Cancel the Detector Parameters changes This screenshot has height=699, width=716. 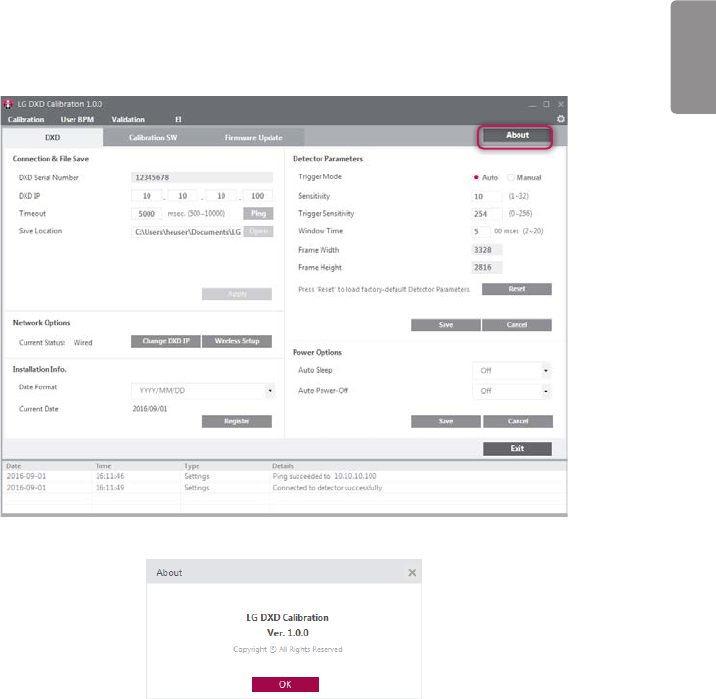pos(516,325)
